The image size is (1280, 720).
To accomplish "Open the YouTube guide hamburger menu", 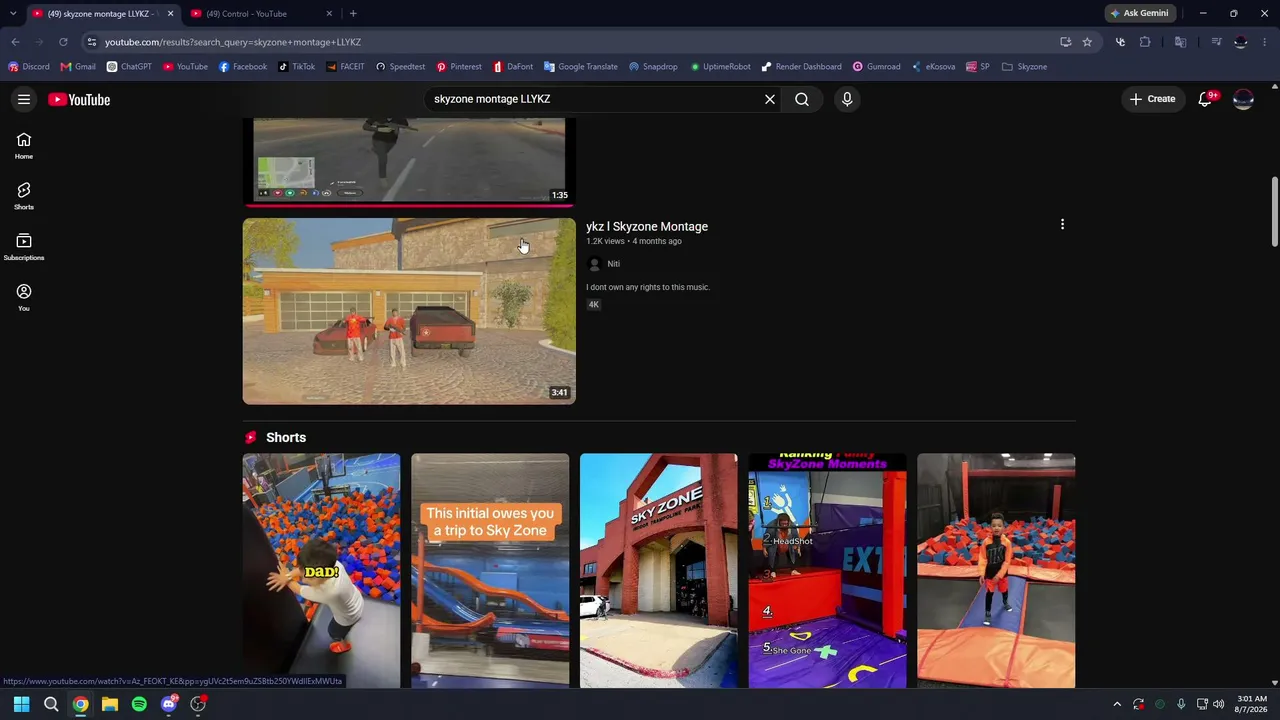I will coord(24,99).
